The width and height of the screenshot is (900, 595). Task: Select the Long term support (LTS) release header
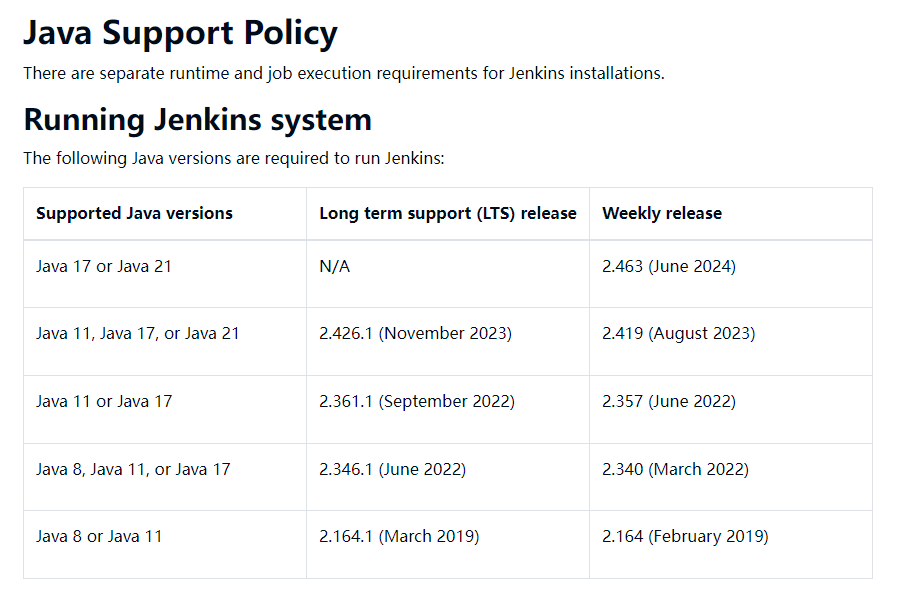coord(448,213)
